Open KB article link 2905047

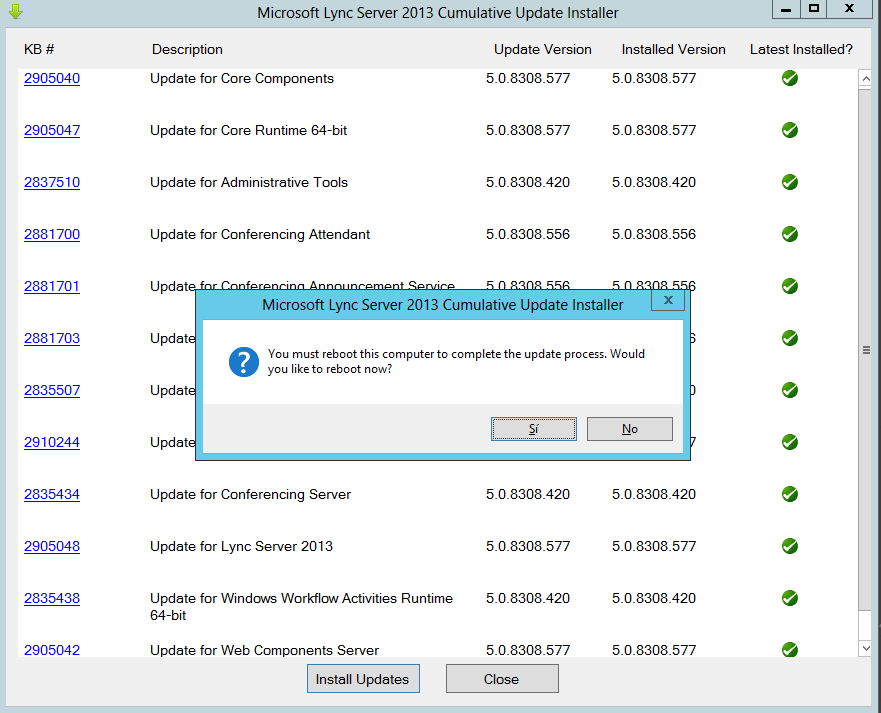click(52, 130)
